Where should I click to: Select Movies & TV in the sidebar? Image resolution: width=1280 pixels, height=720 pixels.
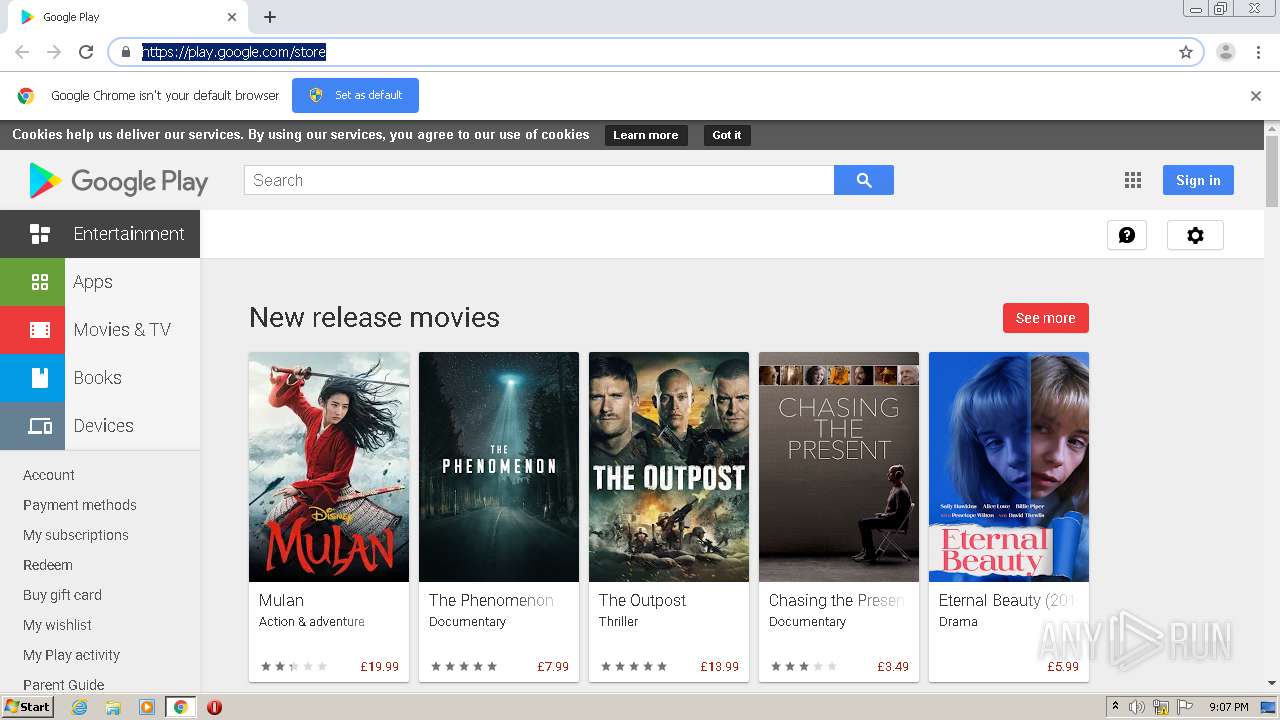[x=100, y=330]
